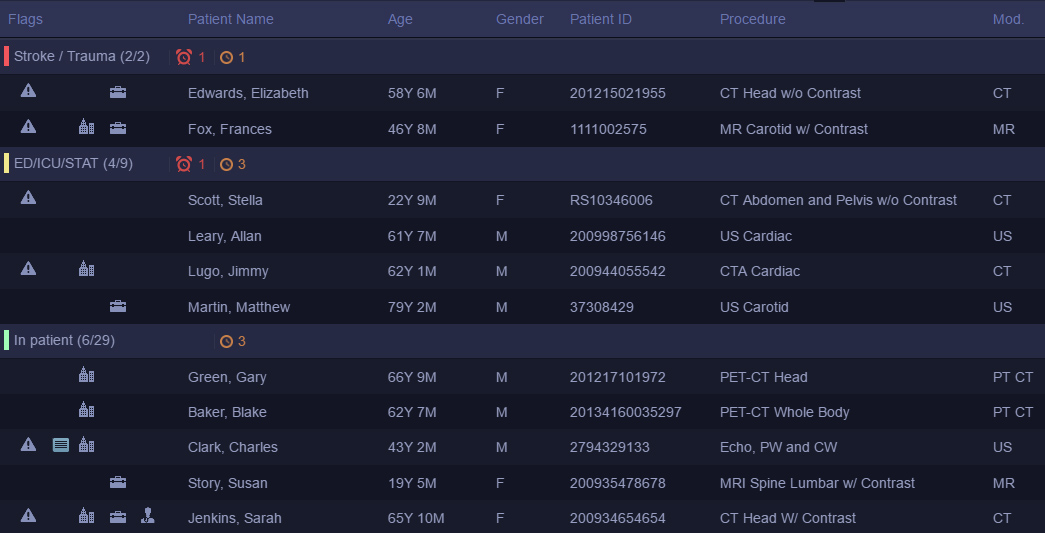This screenshot has height=533, width=1045.
Task: Sort by the Patient Name column header
Action: 231,19
